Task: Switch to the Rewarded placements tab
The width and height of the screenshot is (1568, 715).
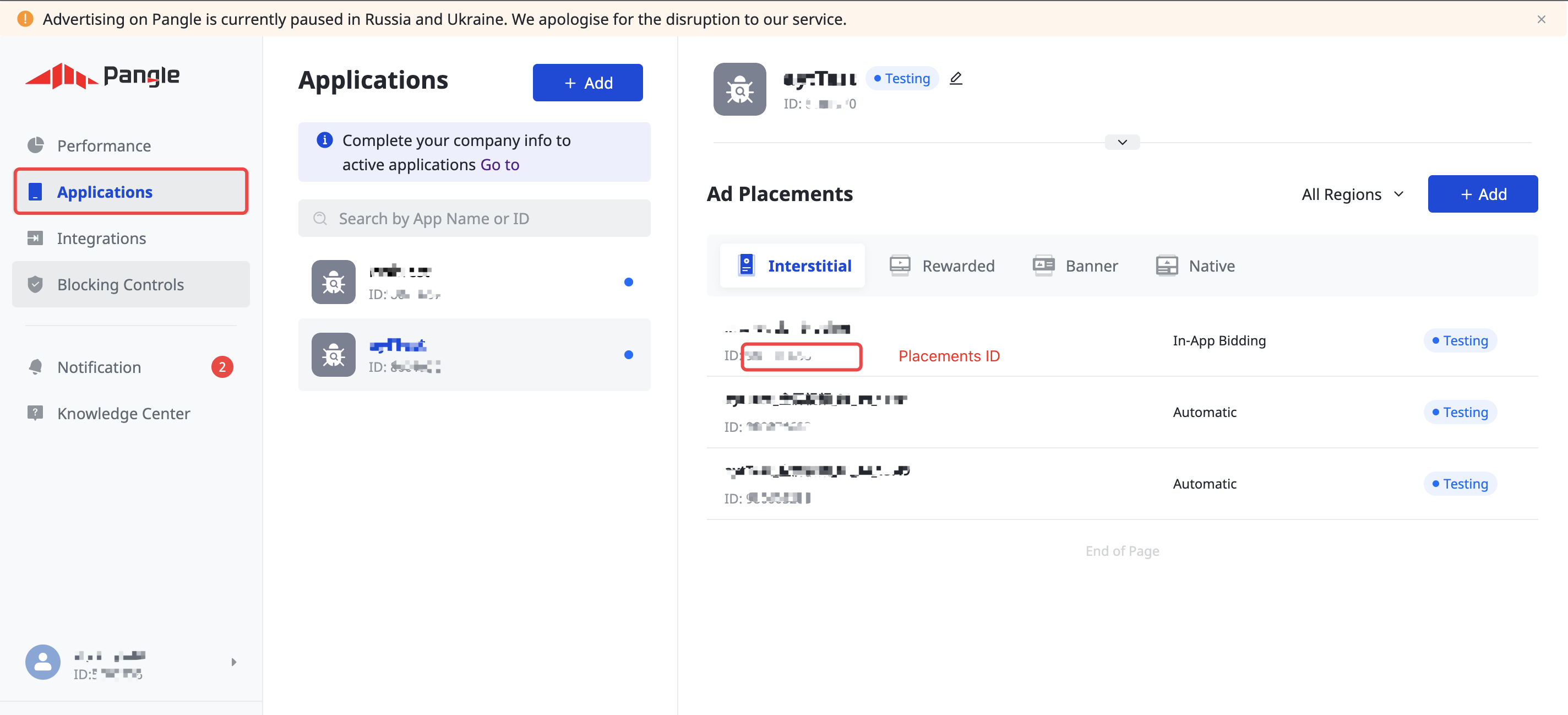Action: coord(958,266)
